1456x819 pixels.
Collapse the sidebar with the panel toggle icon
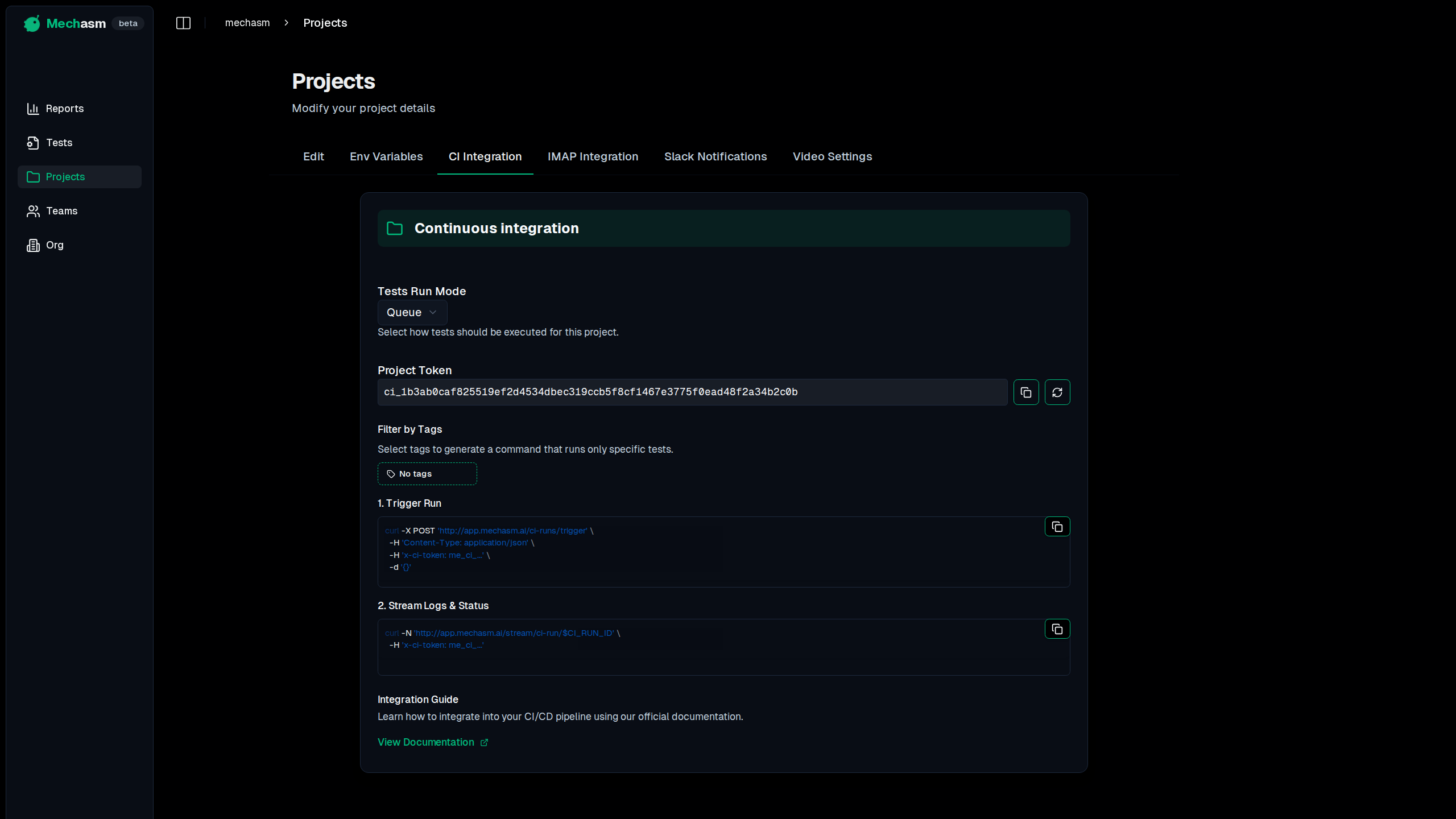pyautogui.click(x=183, y=23)
